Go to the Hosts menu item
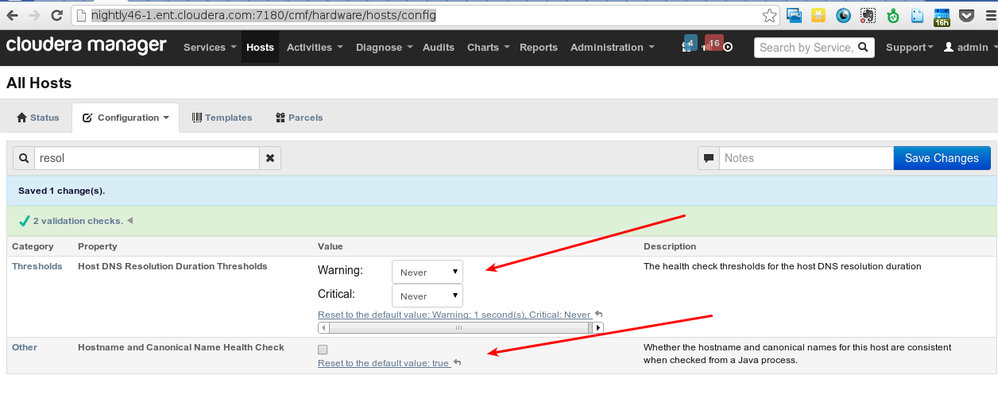 click(x=260, y=47)
